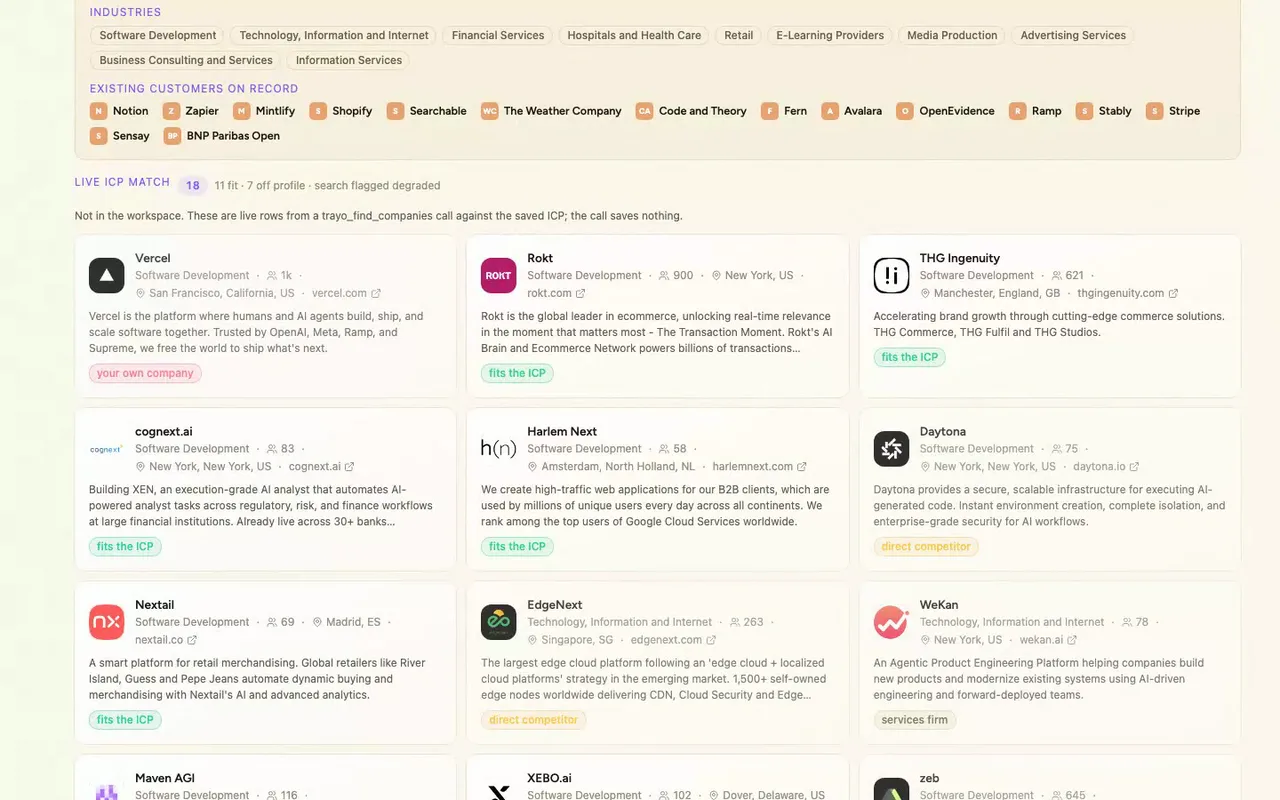Click the Advertising Services industry chip
This screenshot has width=1280, height=800.
[x=1073, y=35]
